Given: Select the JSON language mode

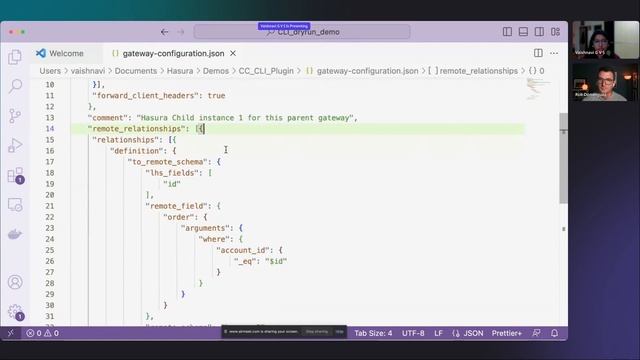Looking at the screenshot, I should (x=468, y=333).
